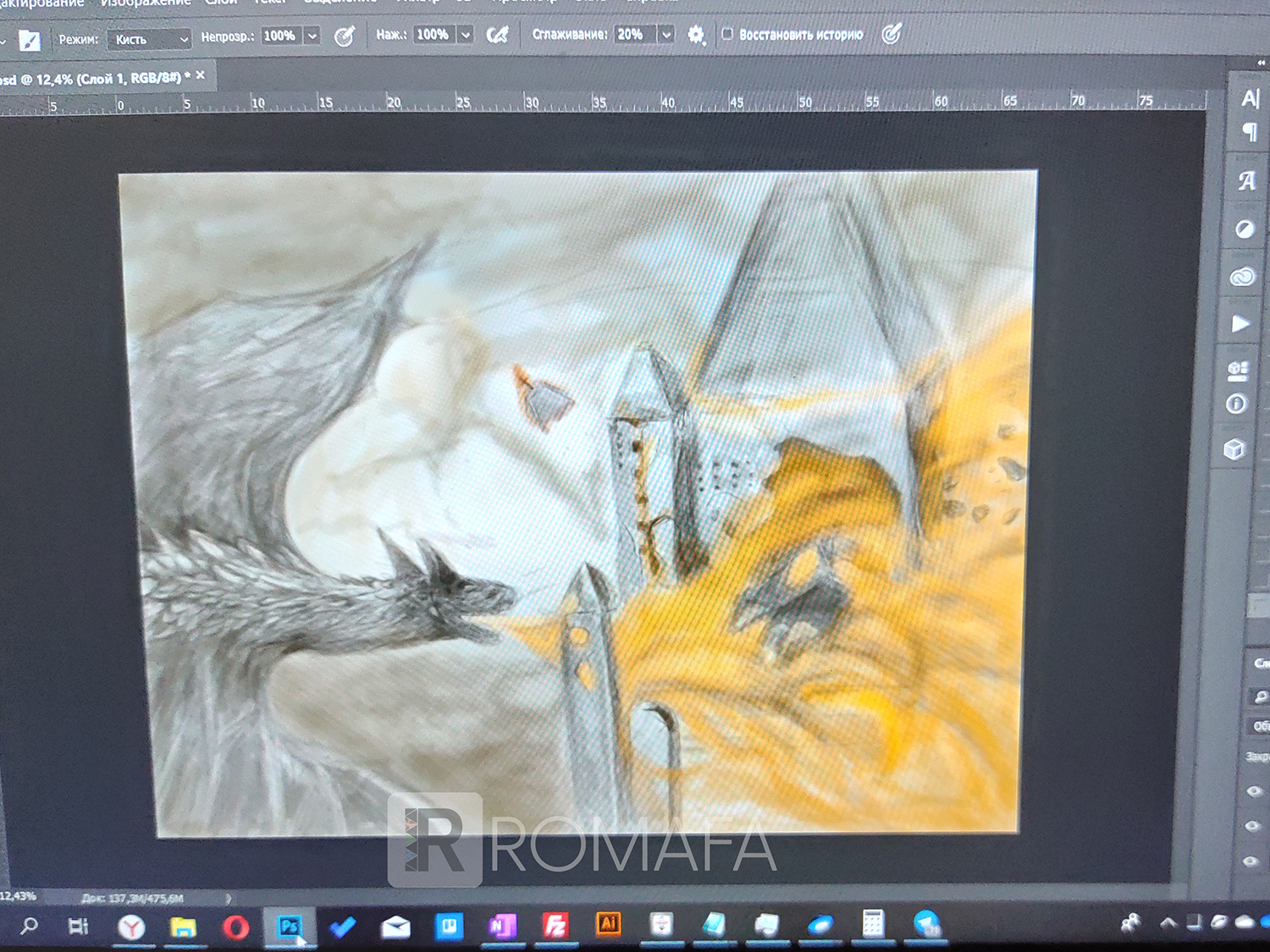Open the 3D cube panel icon

(1234, 449)
